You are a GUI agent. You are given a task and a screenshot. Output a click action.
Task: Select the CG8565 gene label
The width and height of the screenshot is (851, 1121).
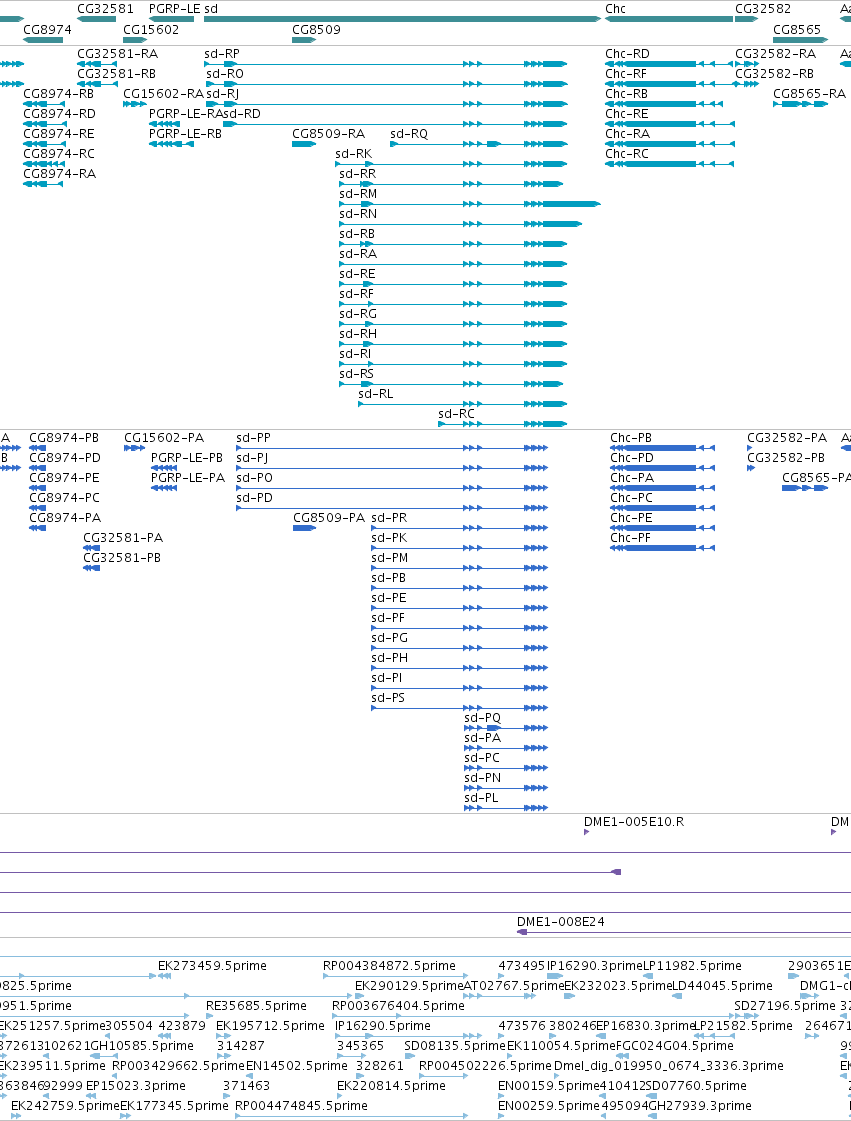[797, 29]
